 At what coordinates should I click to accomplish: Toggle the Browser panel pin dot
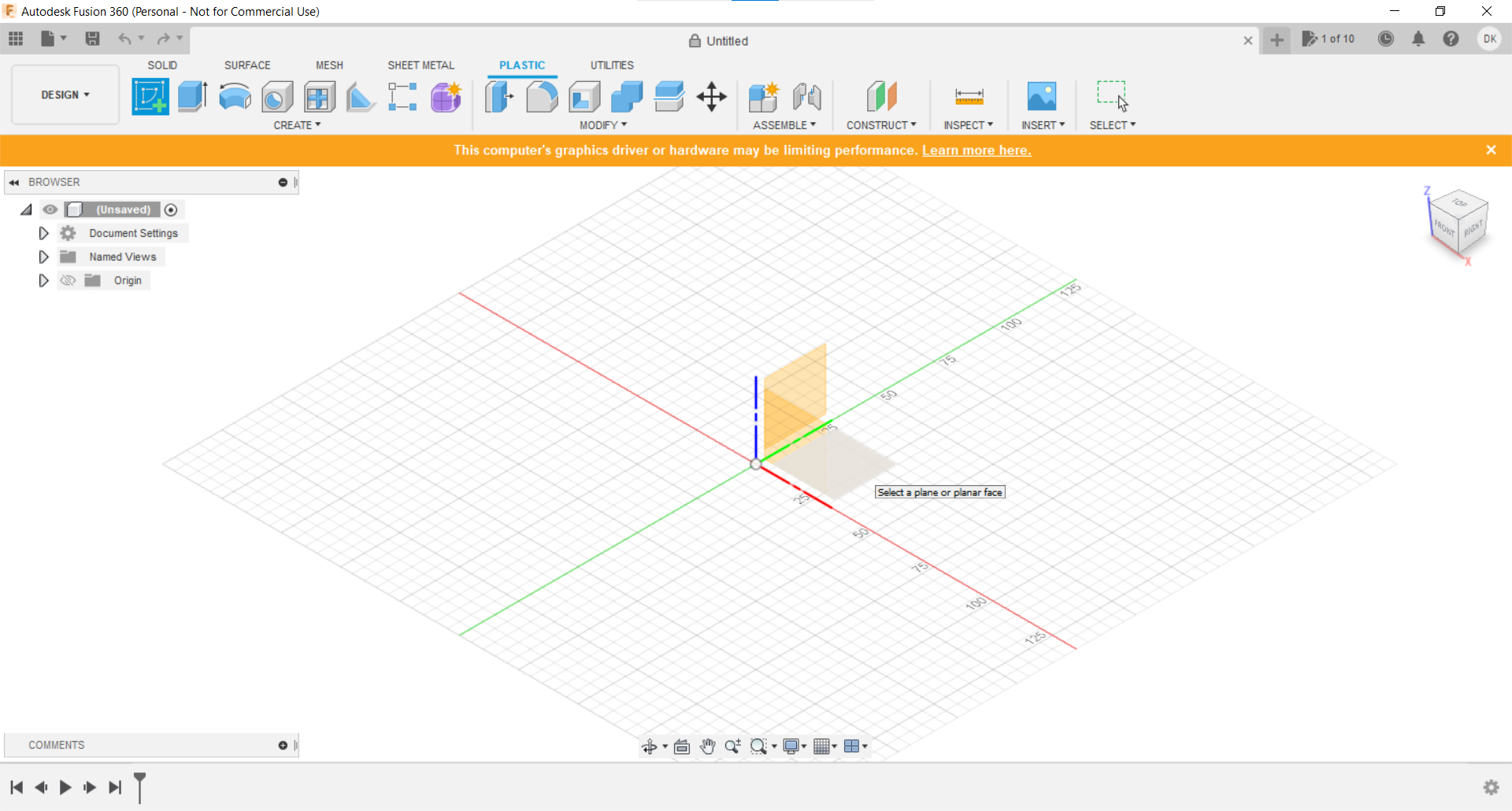pyautogui.click(x=283, y=183)
